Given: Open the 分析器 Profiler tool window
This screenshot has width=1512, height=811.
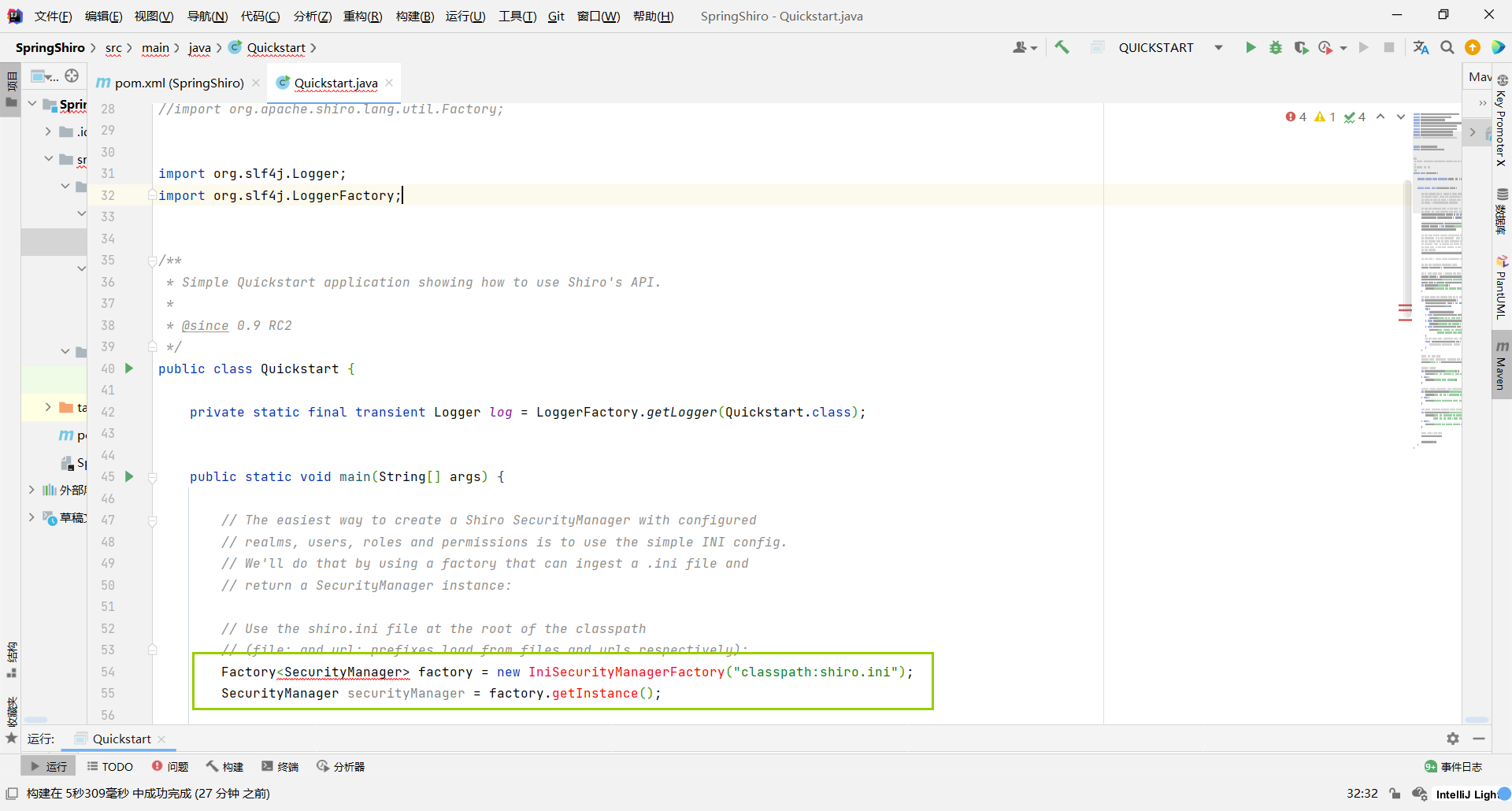Looking at the screenshot, I should 340,766.
